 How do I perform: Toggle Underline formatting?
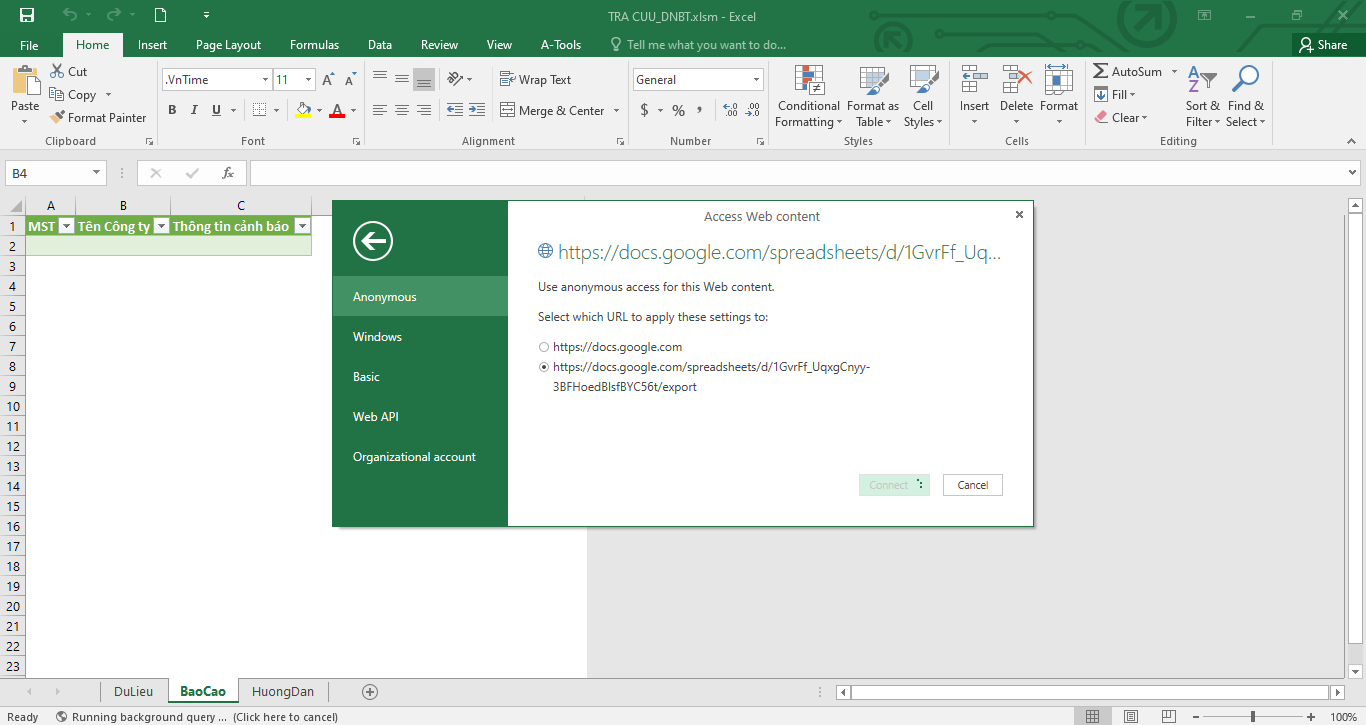click(x=216, y=110)
